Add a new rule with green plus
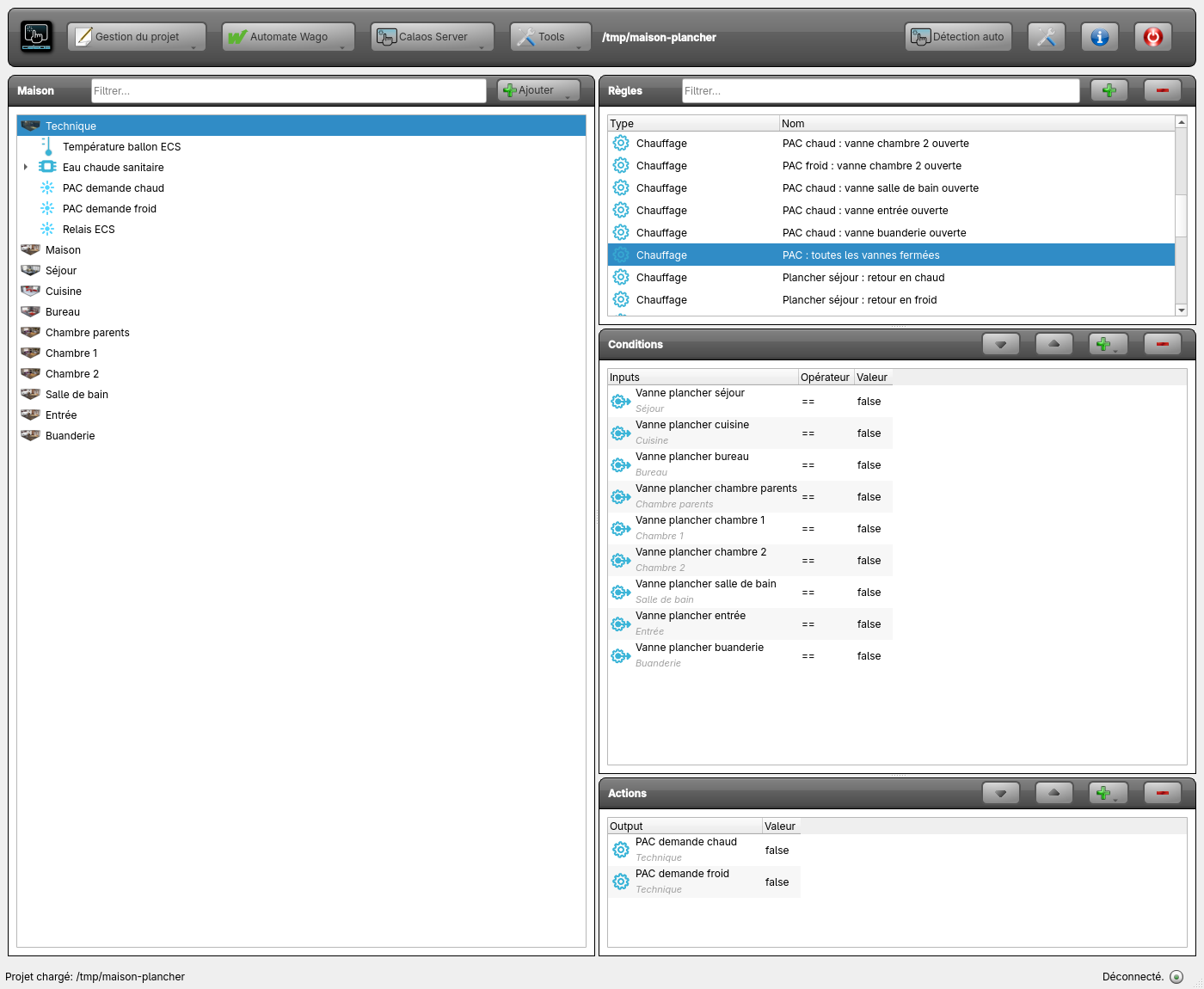 coord(1109,90)
